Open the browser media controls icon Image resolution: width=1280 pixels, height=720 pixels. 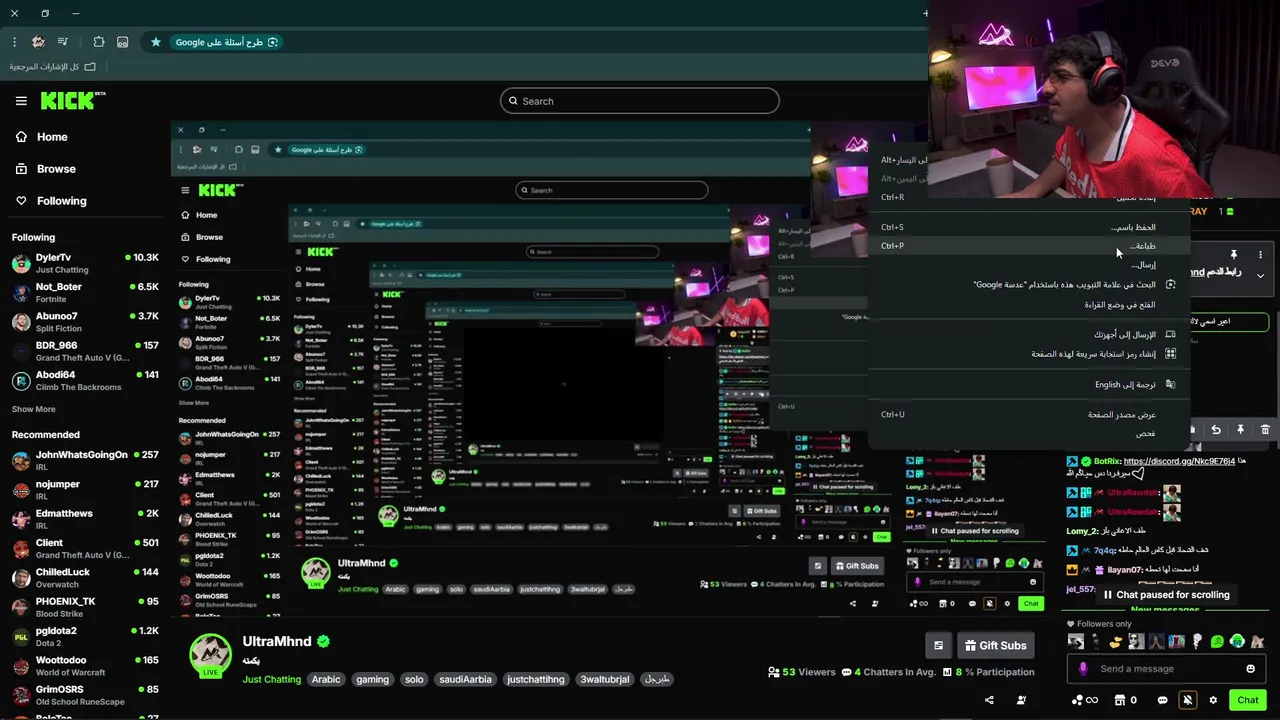coord(63,42)
